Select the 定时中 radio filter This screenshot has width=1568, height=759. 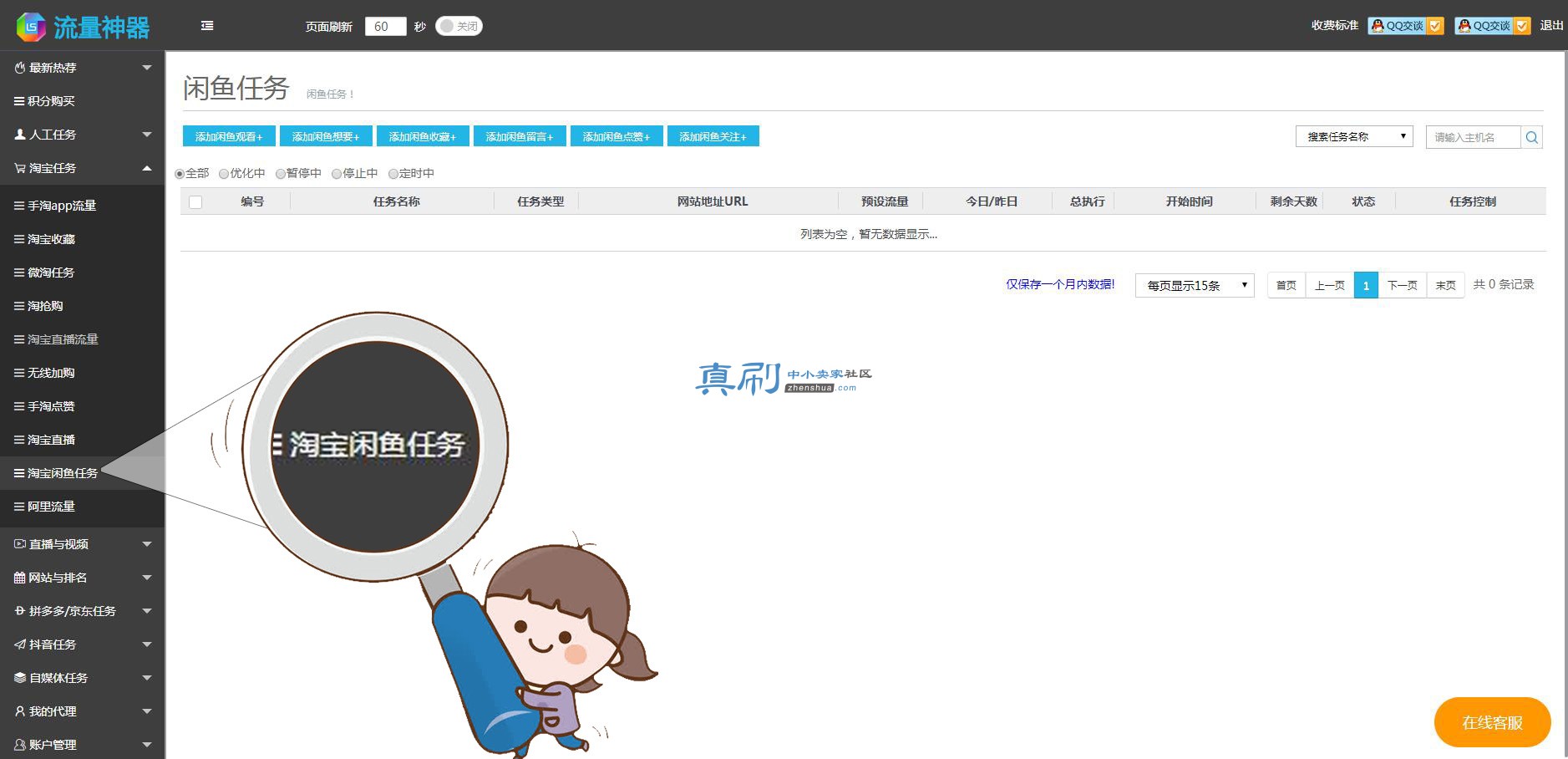pos(393,174)
